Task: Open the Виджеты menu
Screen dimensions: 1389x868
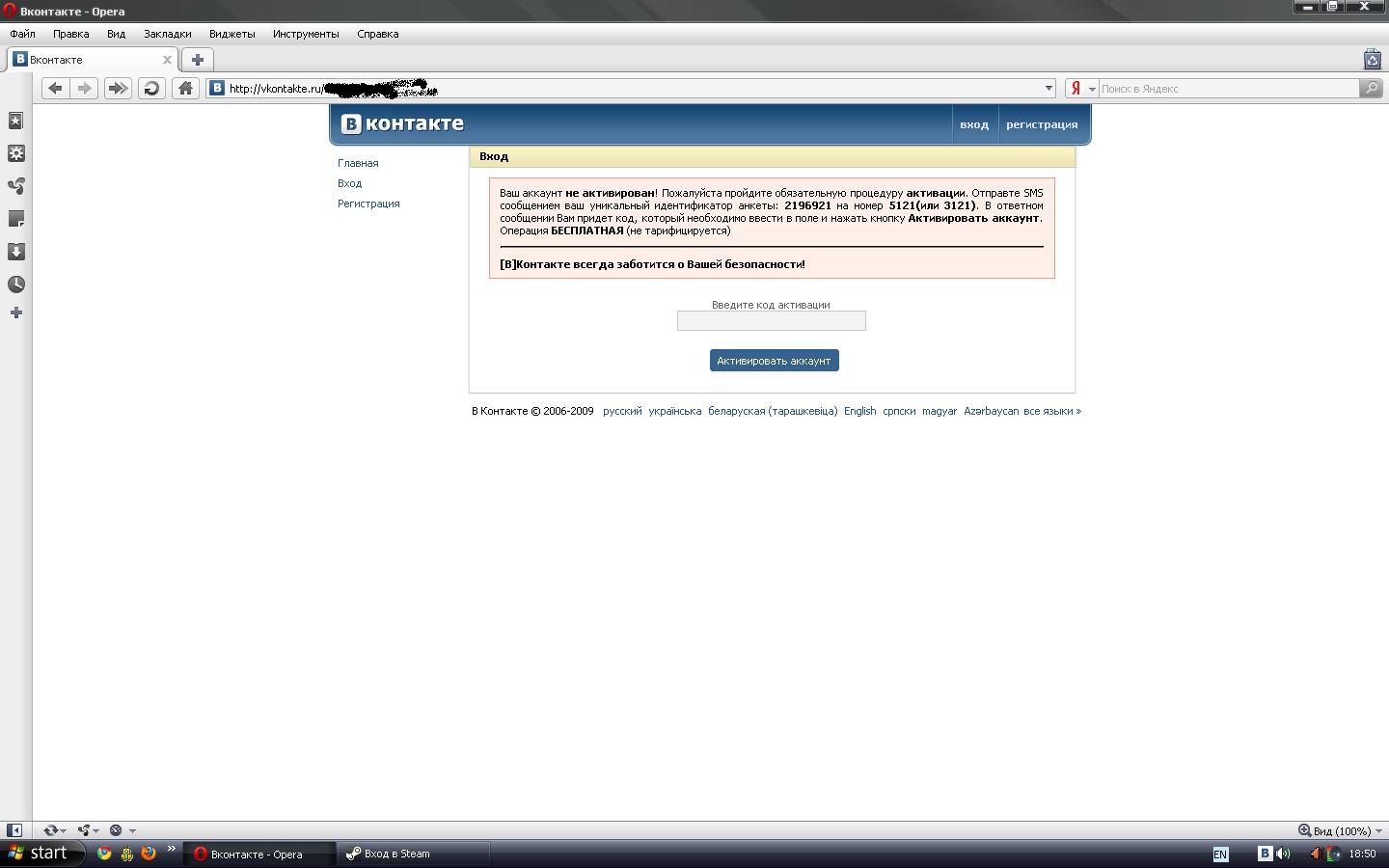Action: coord(232,34)
